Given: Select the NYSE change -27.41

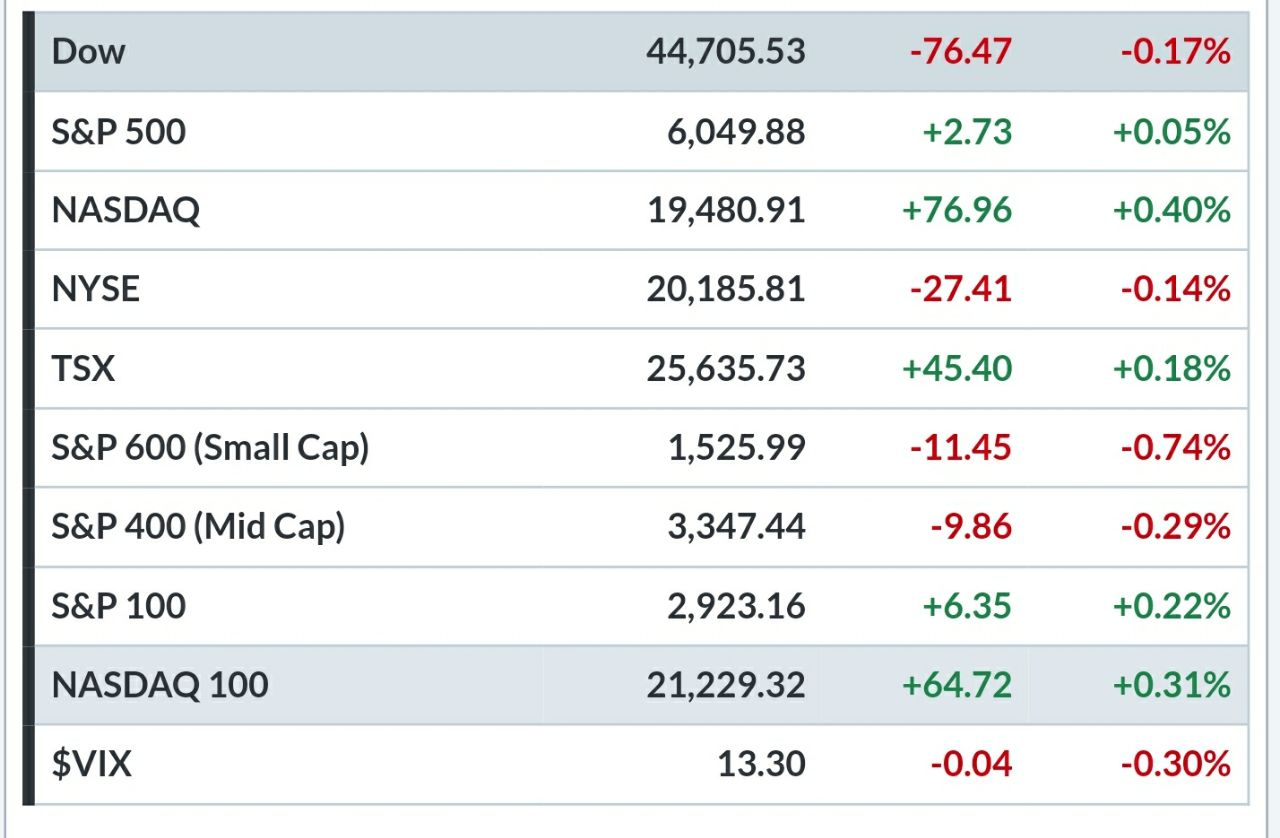Looking at the screenshot, I should pyautogui.click(x=961, y=289).
